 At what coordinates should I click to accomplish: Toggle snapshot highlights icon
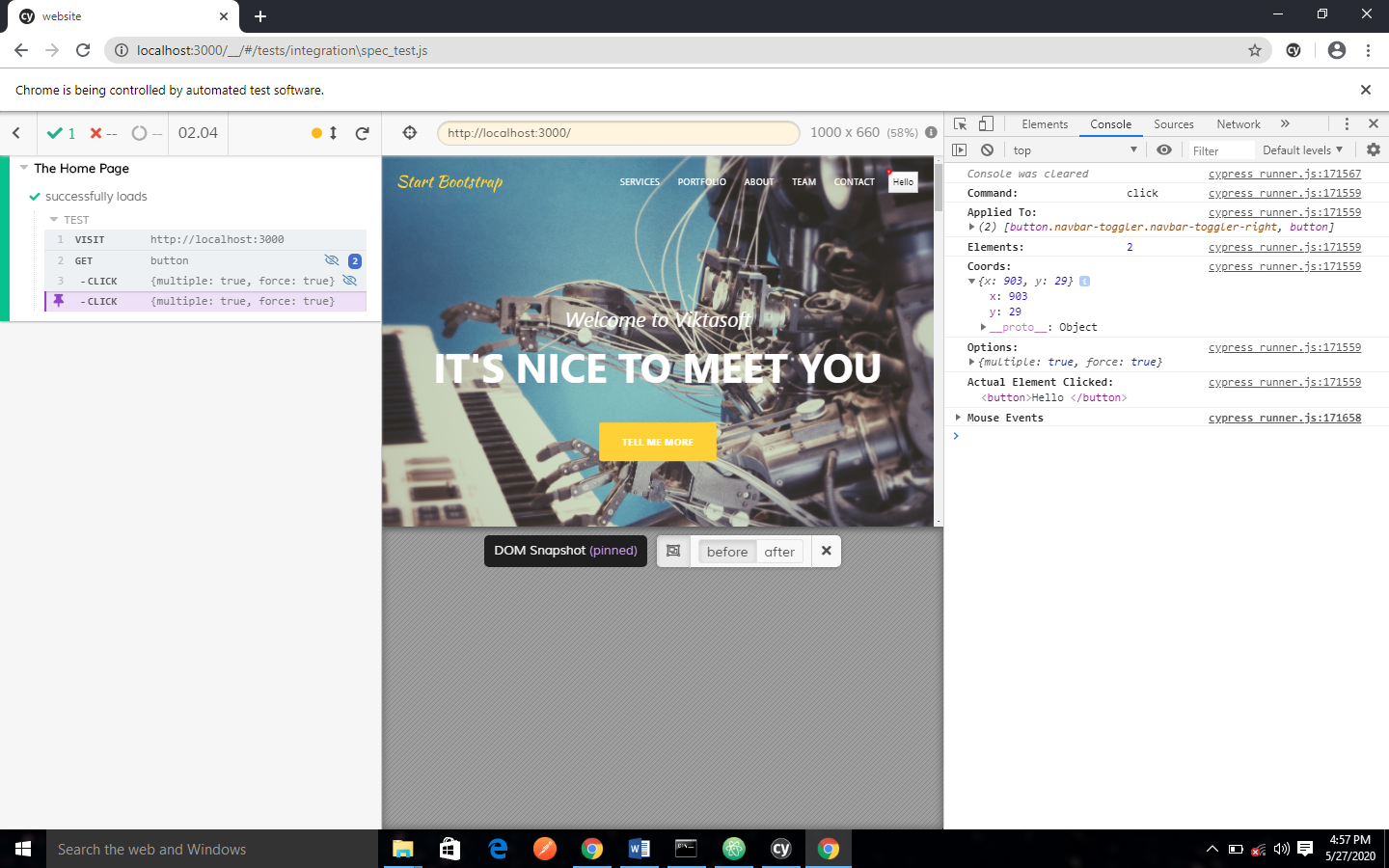pos(673,551)
